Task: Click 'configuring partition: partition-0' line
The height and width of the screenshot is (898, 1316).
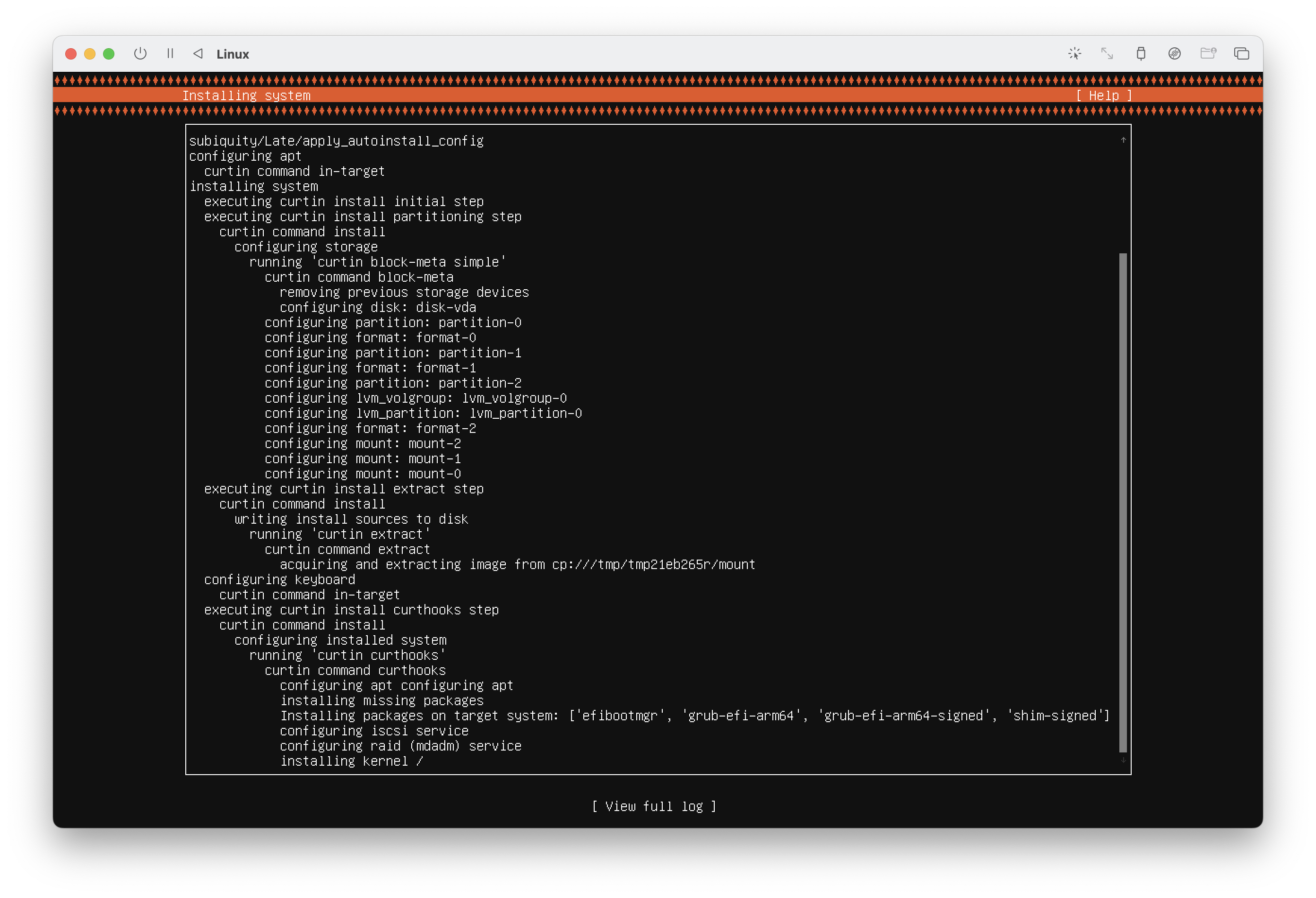Action: pyautogui.click(x=393, y=323)
